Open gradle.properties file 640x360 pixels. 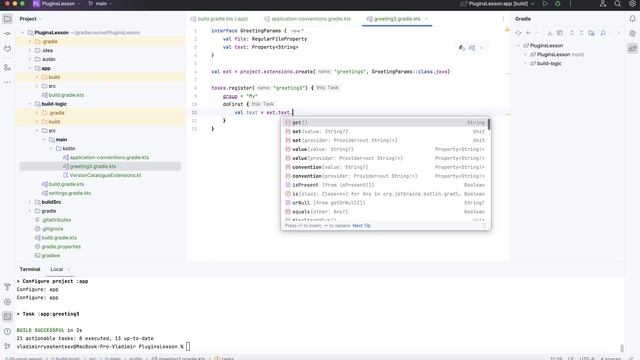pyautogui.click(x=61, y=247)
